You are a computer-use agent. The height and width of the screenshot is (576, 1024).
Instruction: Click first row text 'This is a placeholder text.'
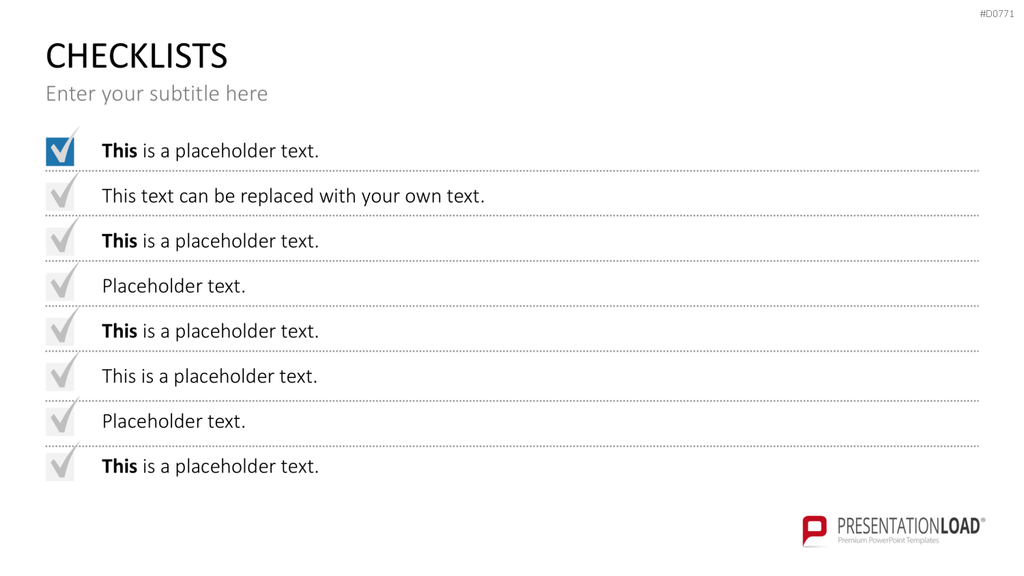click(x=210, y=151)
